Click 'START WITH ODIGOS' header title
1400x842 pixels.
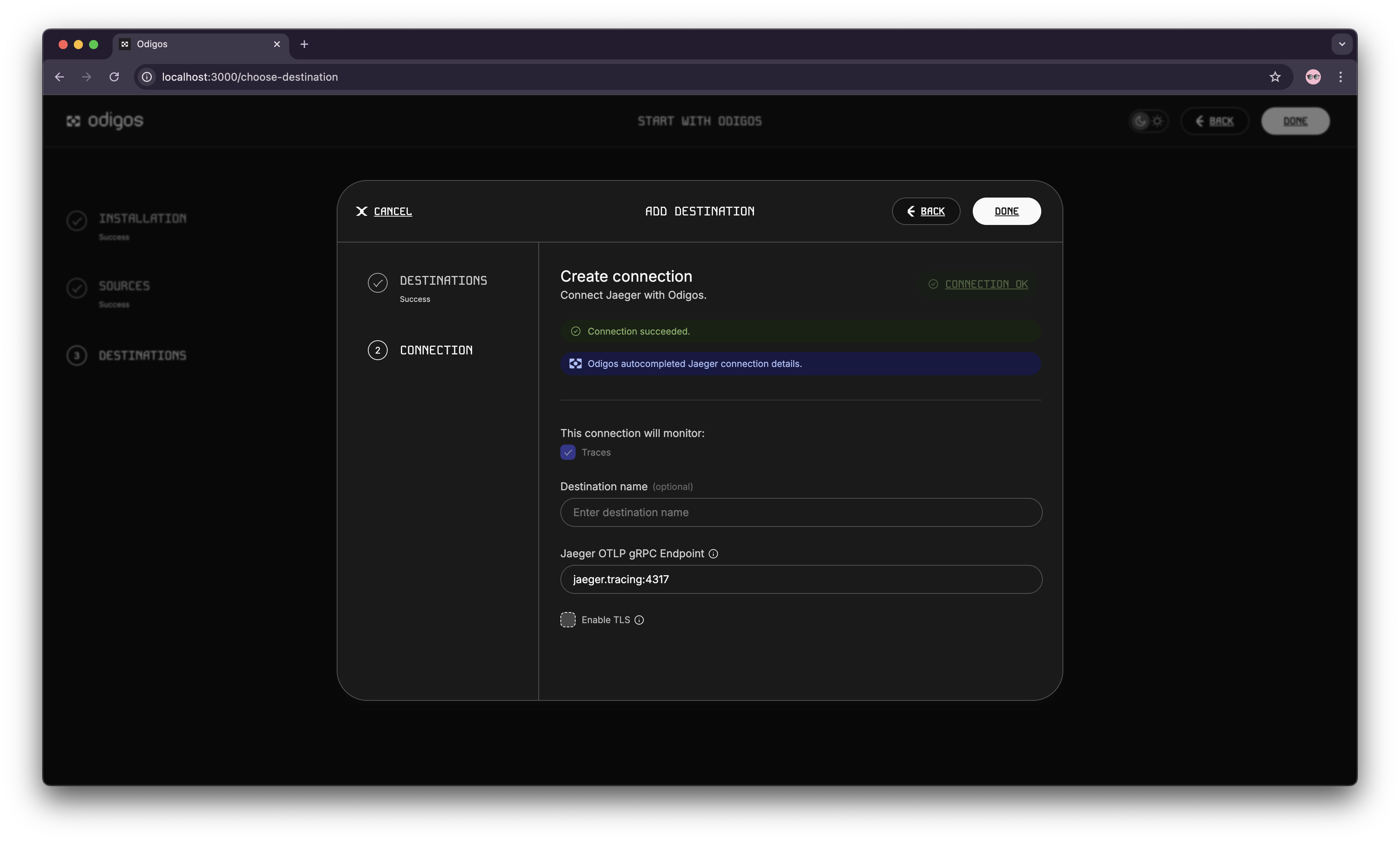[699, 121]
